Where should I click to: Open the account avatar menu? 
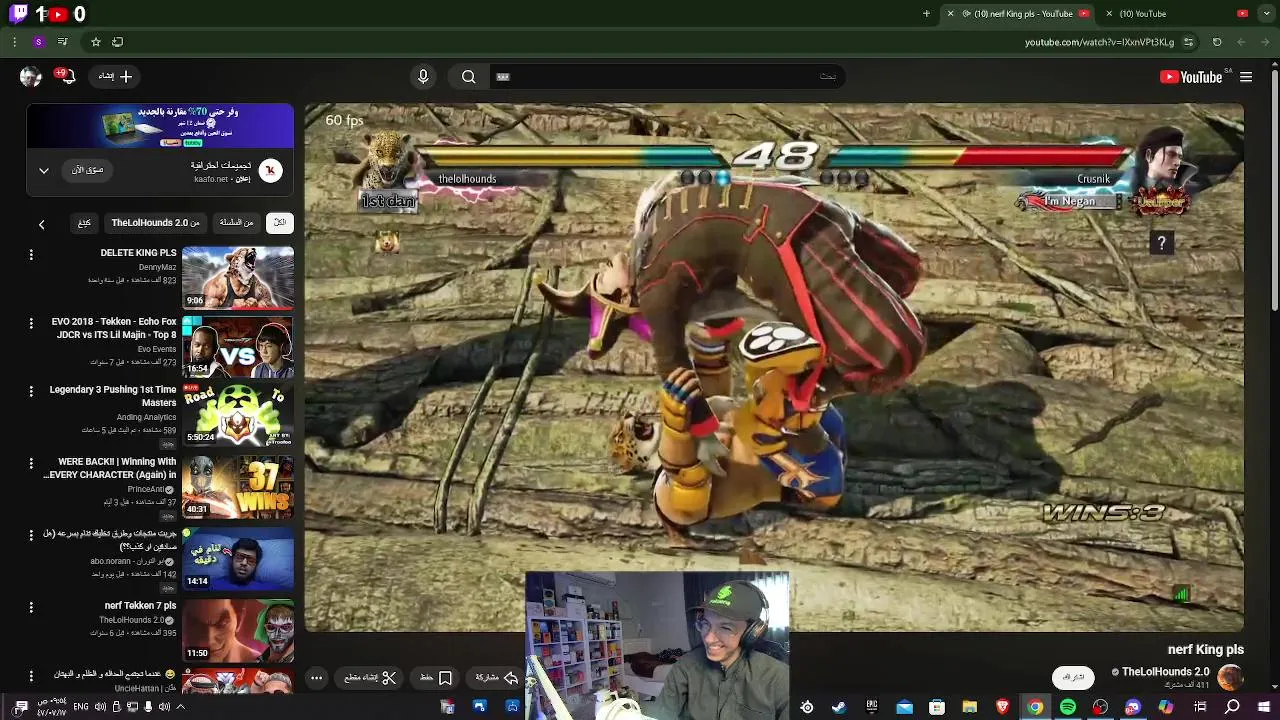[x=31, y=76]
